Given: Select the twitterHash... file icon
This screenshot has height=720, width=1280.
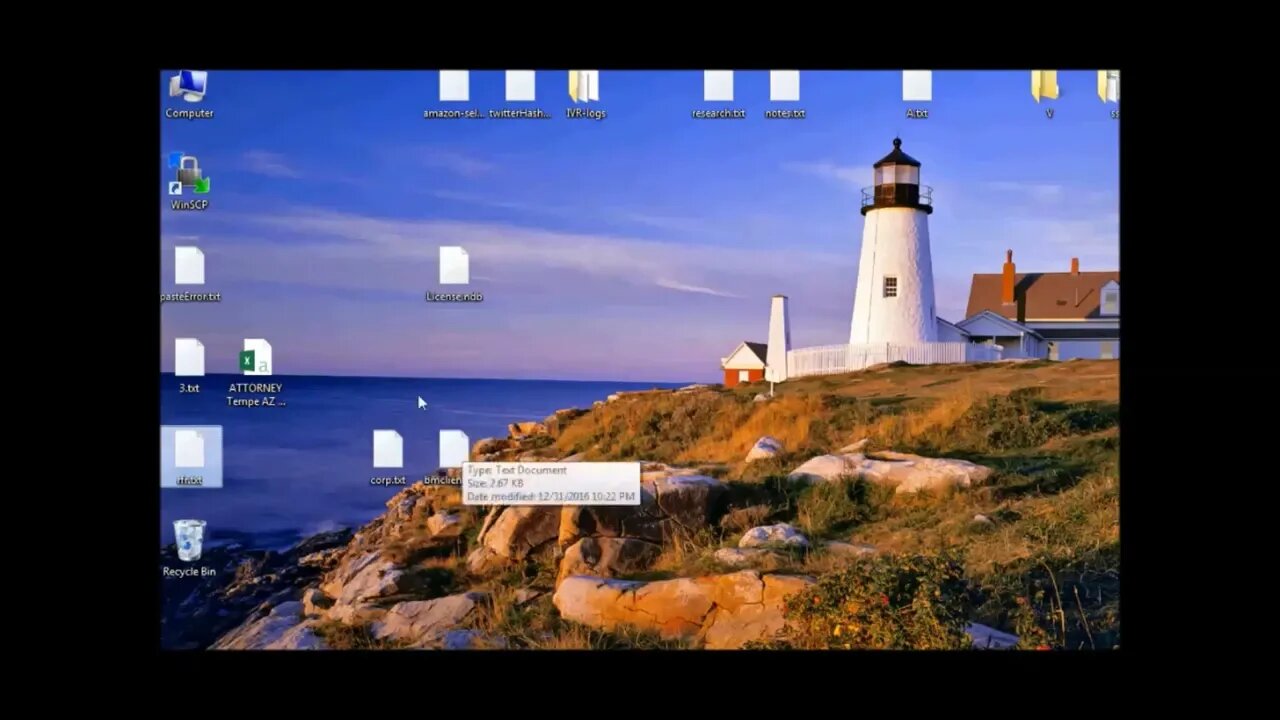Looking at the screenshot, I should 520,94.
